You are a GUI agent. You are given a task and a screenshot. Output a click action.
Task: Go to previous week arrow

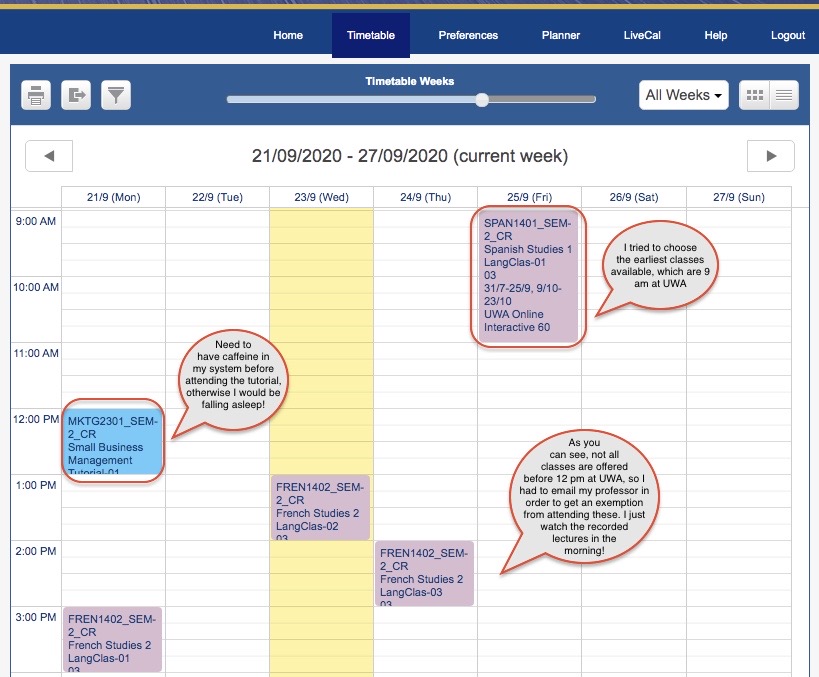[48, 156]
